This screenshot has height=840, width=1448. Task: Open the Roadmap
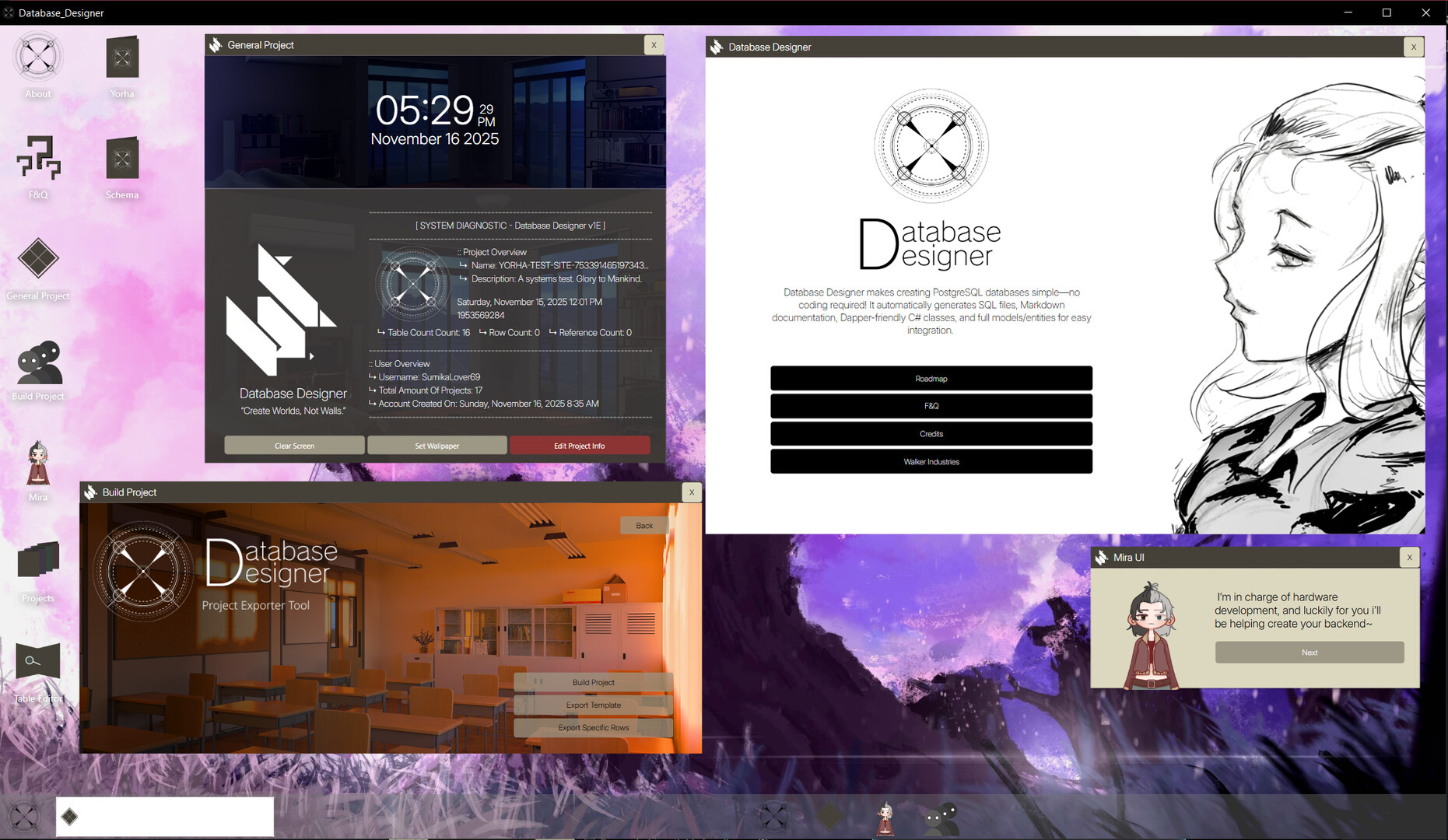click(931, 378)
